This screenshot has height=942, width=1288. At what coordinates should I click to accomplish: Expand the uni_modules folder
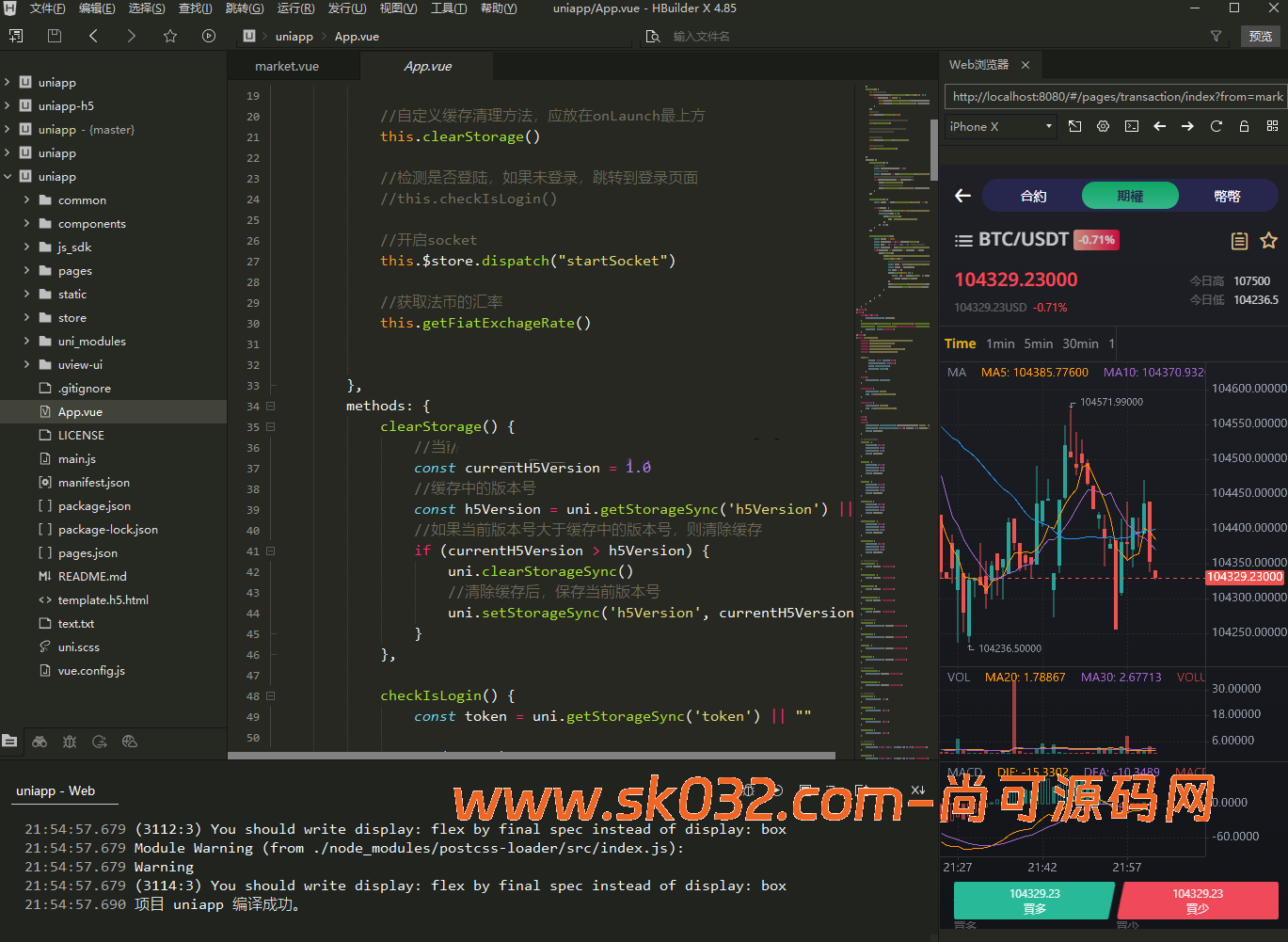(27, 342)
